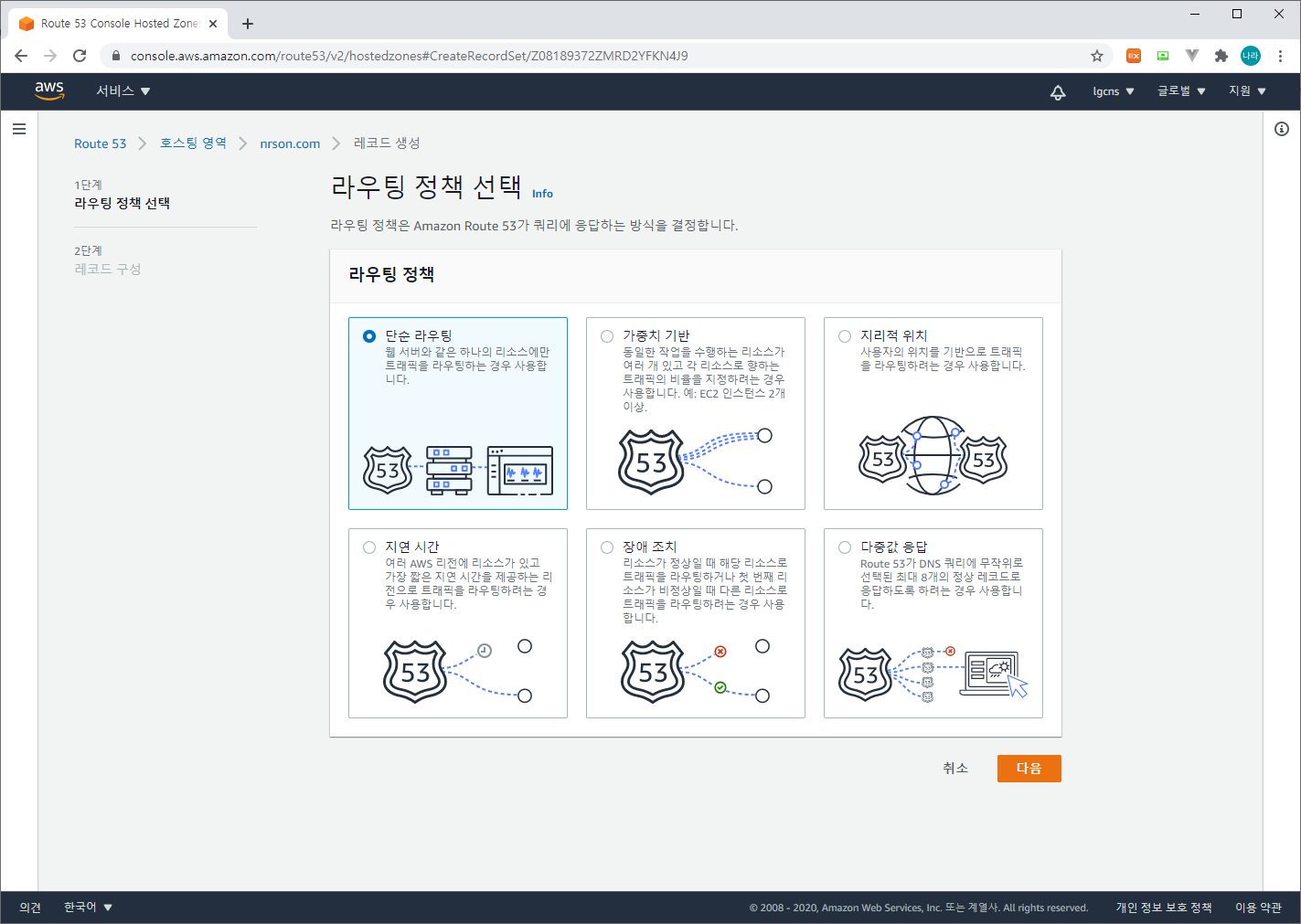Image resolution: width=1301 pixels, height=924 pixels.
Task: Click the 다음 next button
Action: [1029, 769]
